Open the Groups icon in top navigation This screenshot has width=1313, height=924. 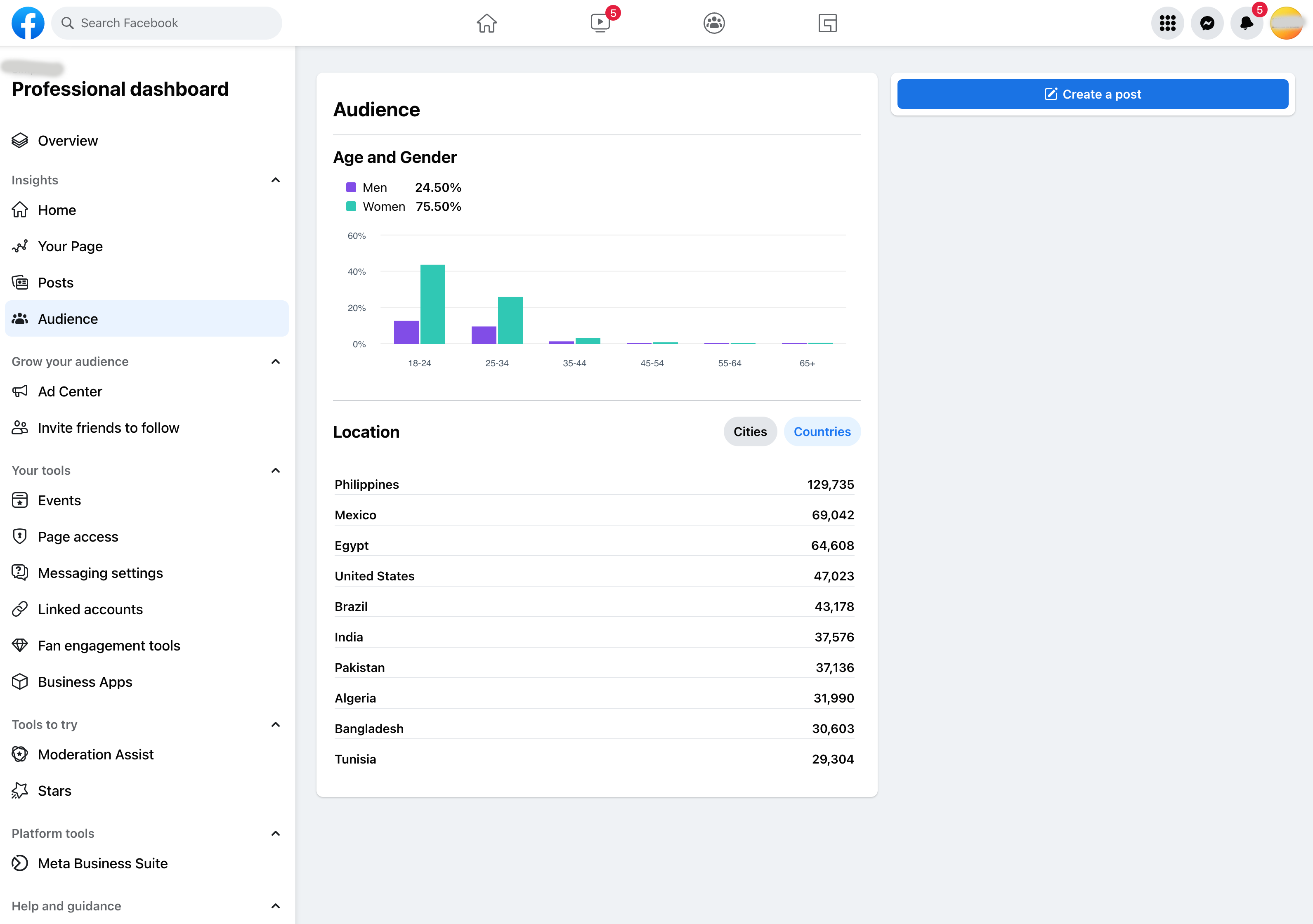(x=714, y=24)
